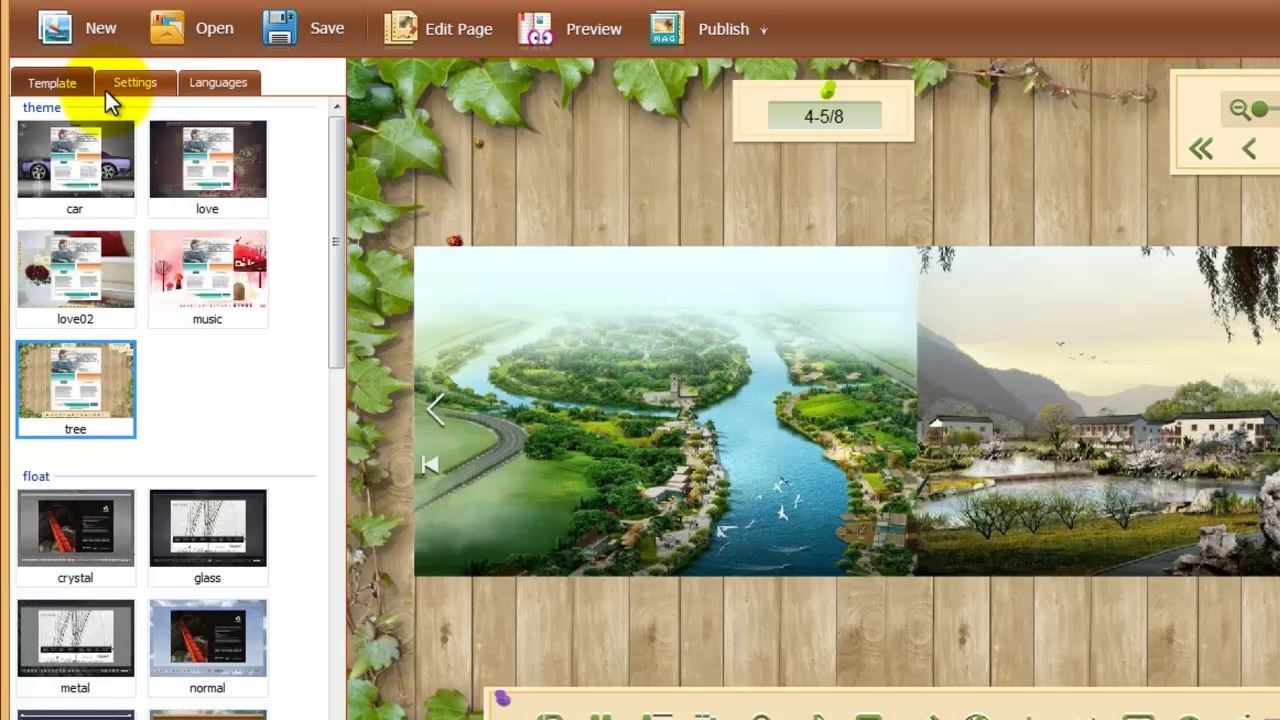This screenshot has height=720, width=1280.
Task: Select the car theme template
Action: [75, 168]
